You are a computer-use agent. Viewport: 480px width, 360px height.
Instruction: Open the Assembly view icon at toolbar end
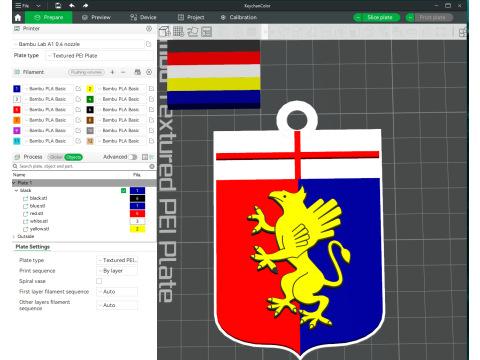(463, 32)
